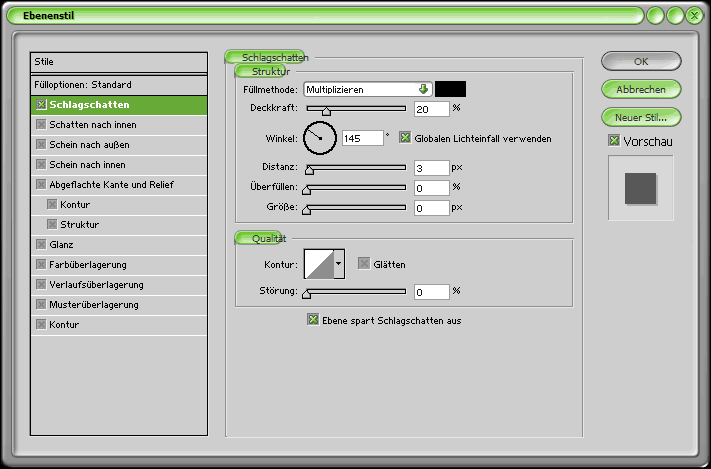Click the Deckkraft slider handle
Viewport: 711px width, 469px height.
326,111
